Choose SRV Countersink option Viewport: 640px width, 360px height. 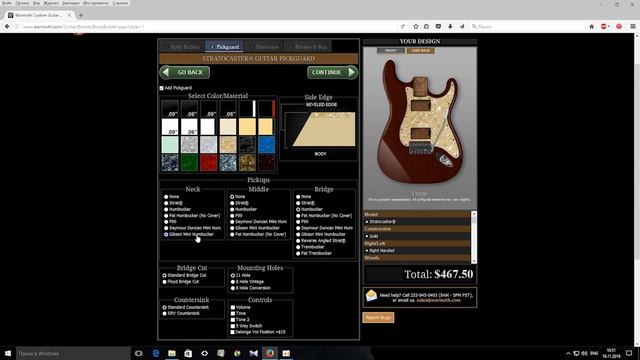164,313
